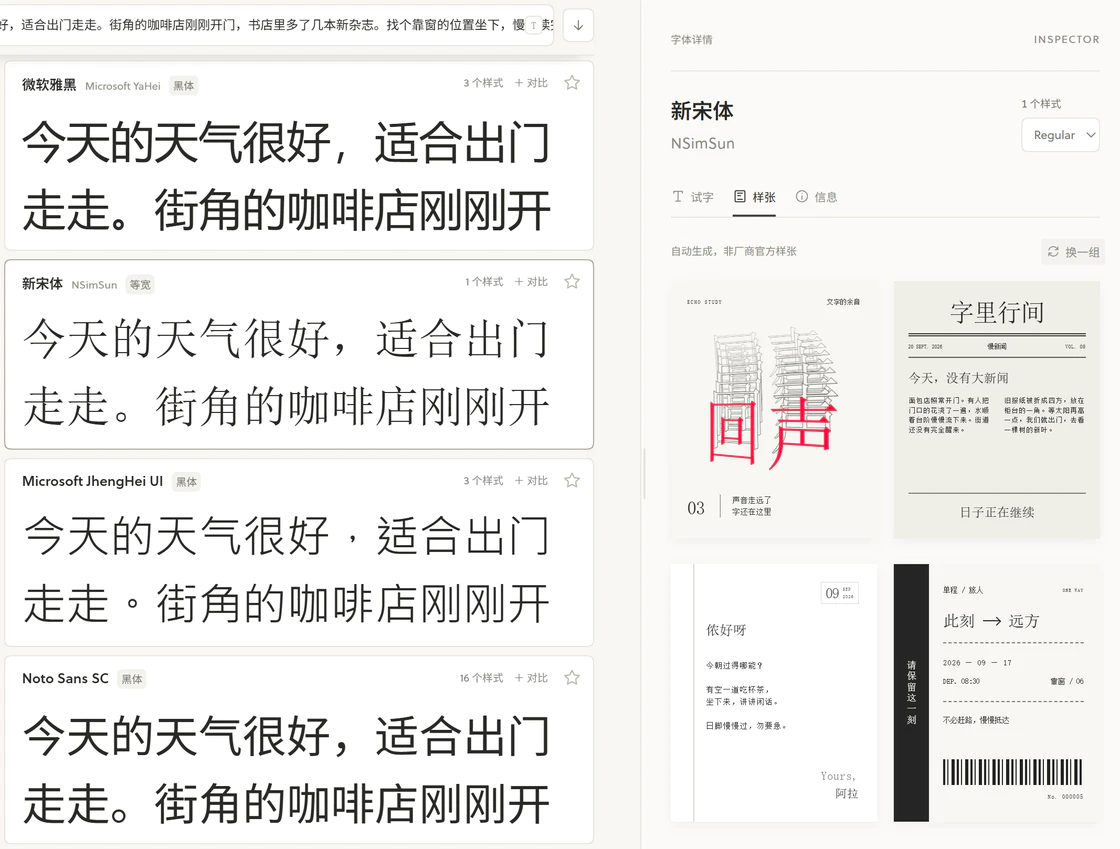Star the Microsoft JhengHei UI font

pyautogui.click(x=572, y=481)
